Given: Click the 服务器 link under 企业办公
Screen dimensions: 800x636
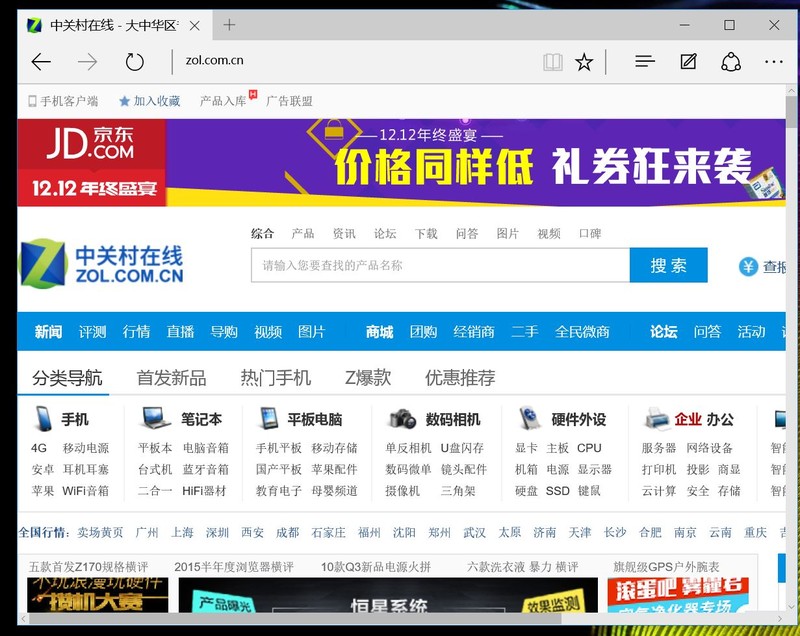Looking at the screenshot, I should [659, 448].
